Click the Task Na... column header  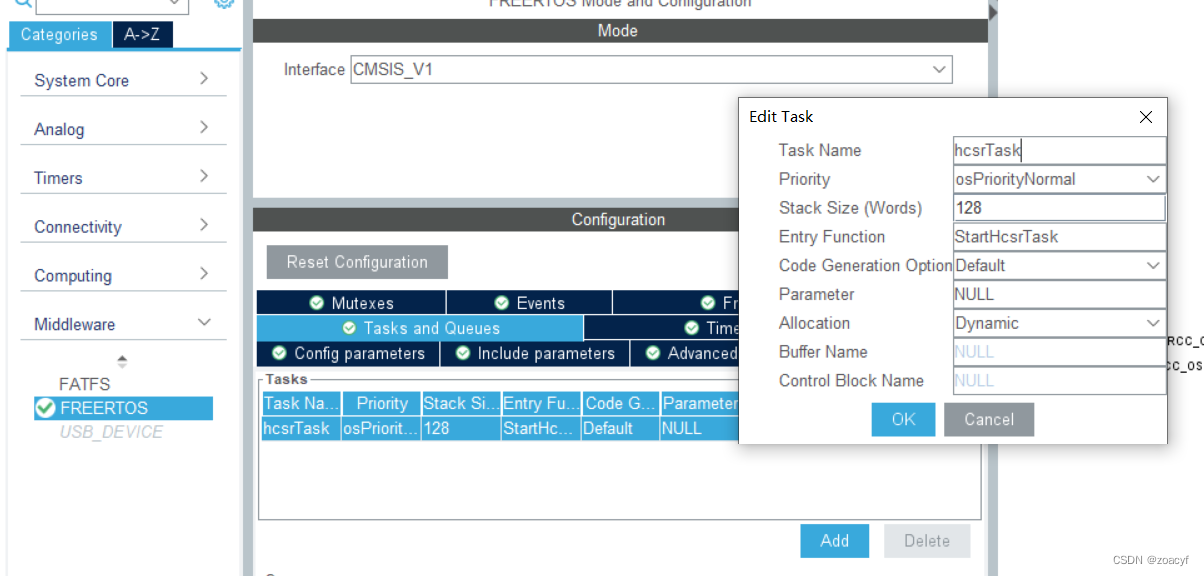300,403
